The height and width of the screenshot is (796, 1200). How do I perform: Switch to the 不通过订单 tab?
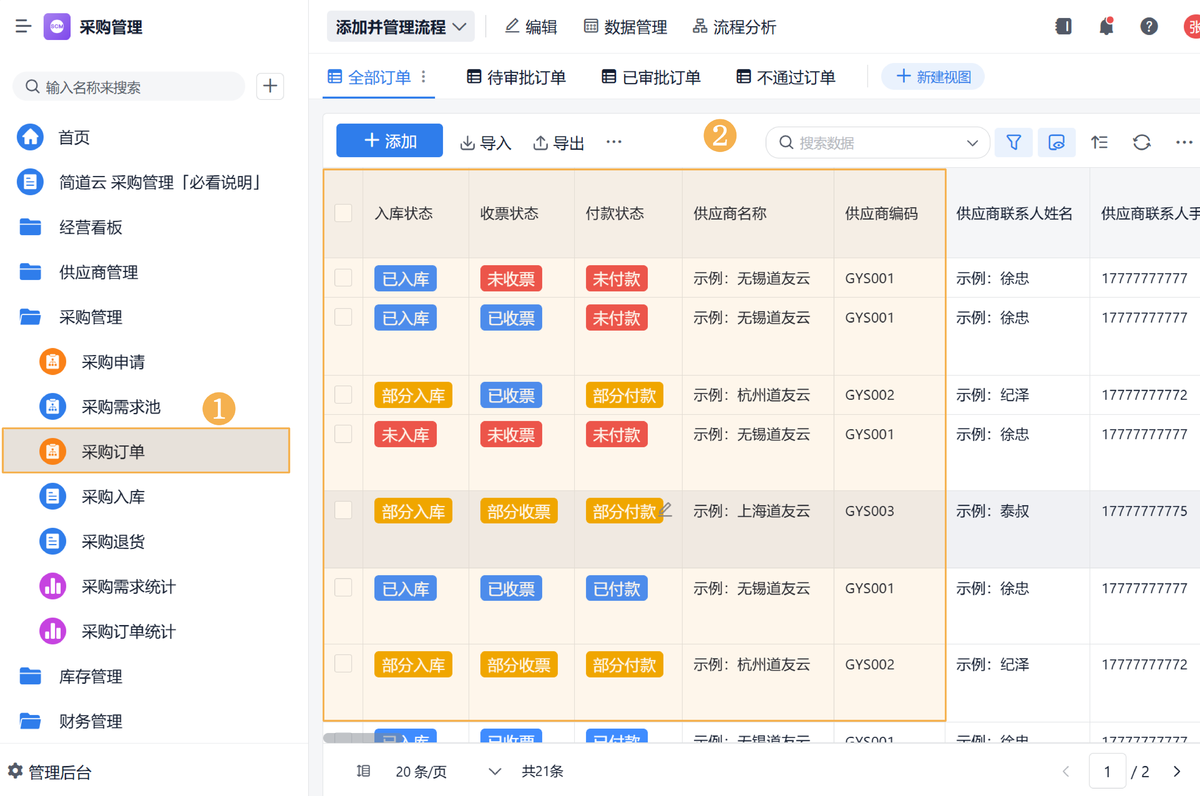click(785, 77)
